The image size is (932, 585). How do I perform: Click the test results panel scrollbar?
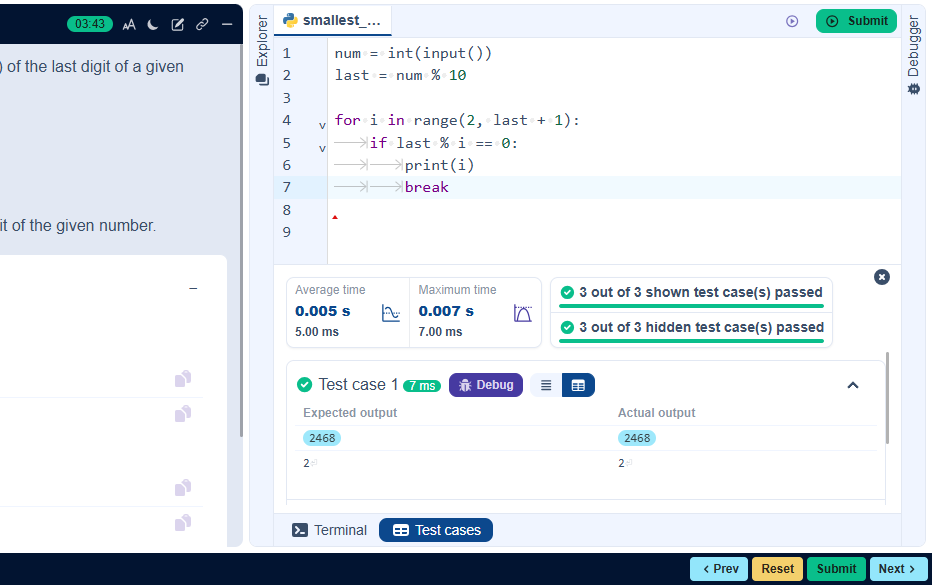[887, 398]
